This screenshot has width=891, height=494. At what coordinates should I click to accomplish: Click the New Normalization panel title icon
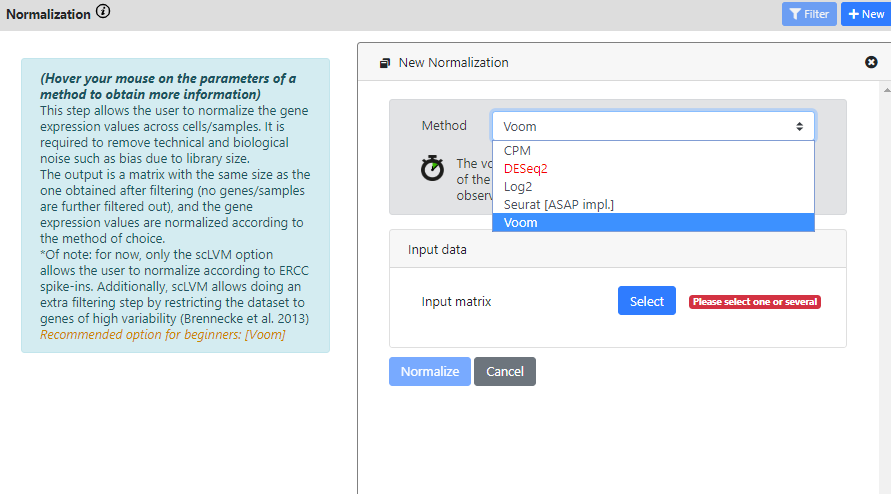[385, 63]
